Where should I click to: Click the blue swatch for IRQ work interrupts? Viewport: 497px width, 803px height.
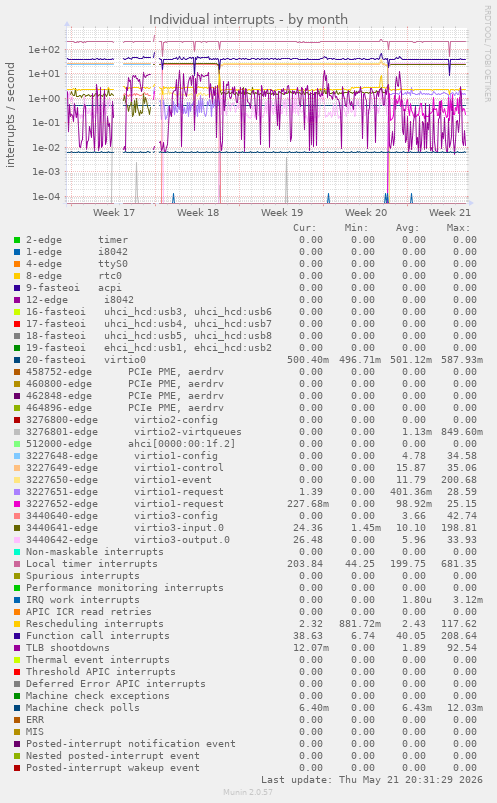click(x=17, y=600)
